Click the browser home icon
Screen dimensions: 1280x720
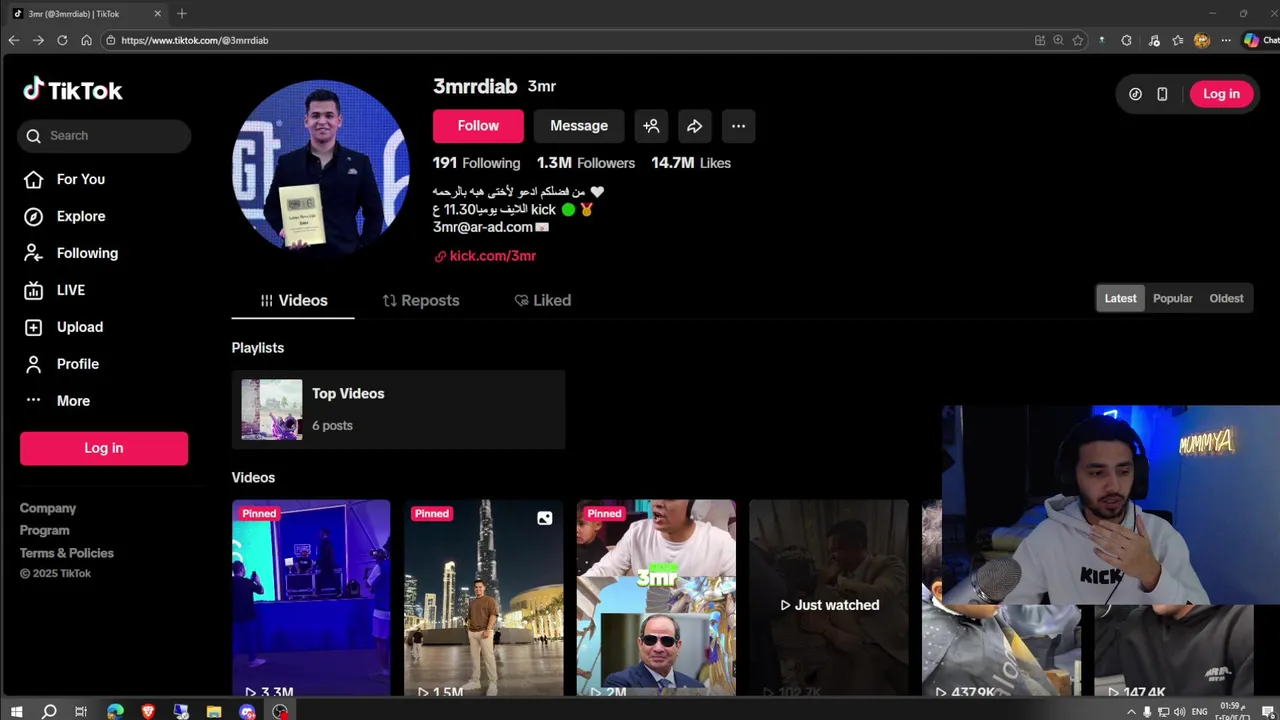[x=86, y=40]
